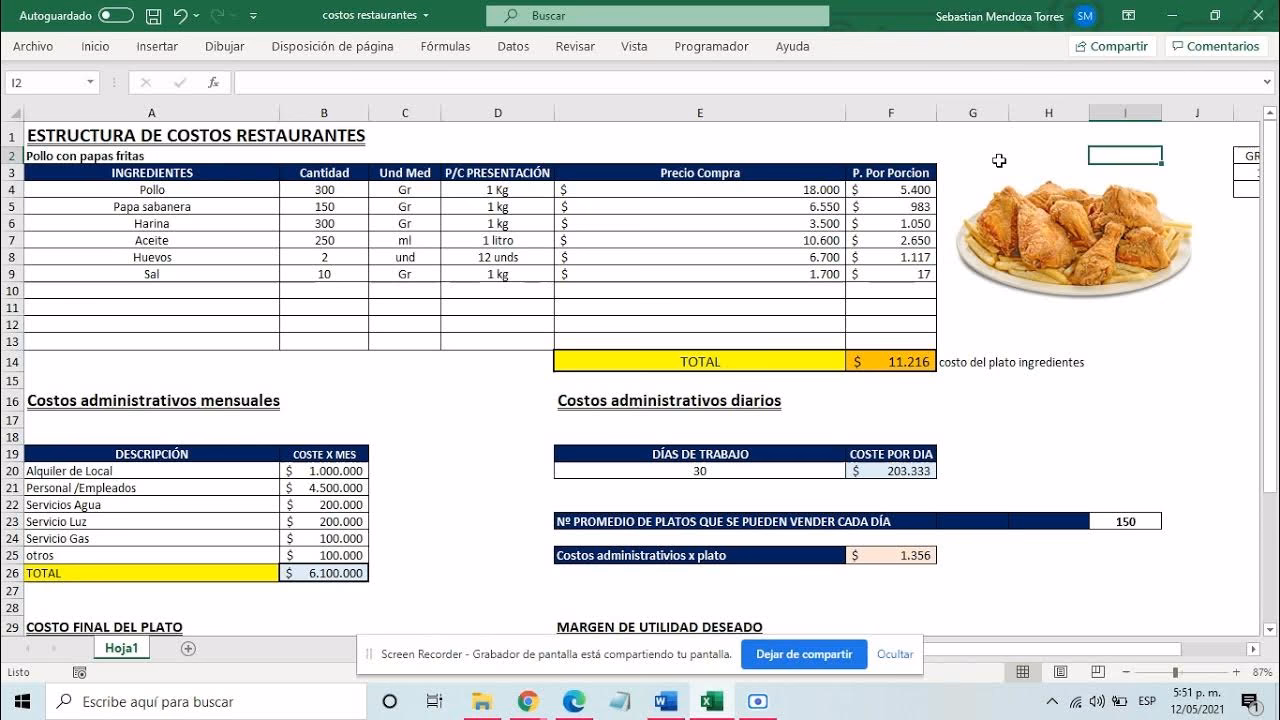Screen dimensions: 1280x720
Task: Click the Buscar search box
Action: click(657, 16)
